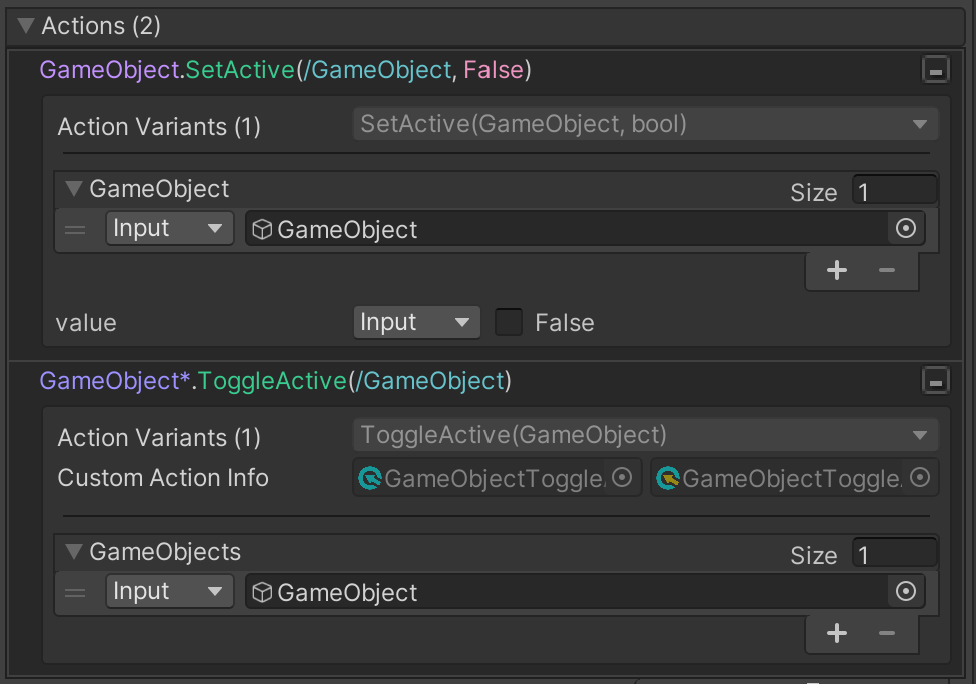Remove element from the GameObjects list

tap(887, 633)
